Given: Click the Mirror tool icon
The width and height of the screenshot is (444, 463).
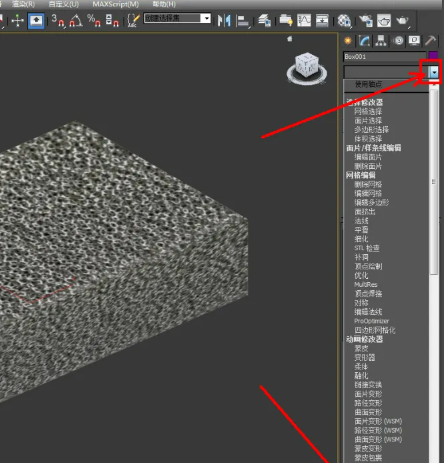Looking at the screenshot, I should tap(224, 21).
